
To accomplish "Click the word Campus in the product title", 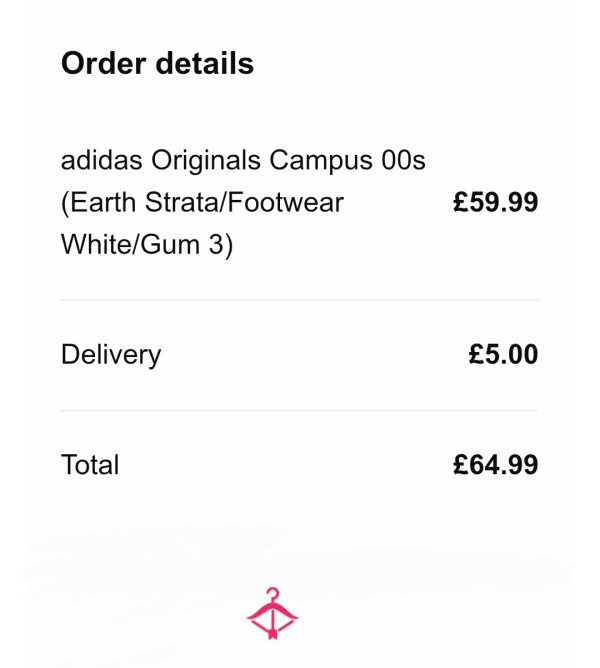I will pos(320,161).
